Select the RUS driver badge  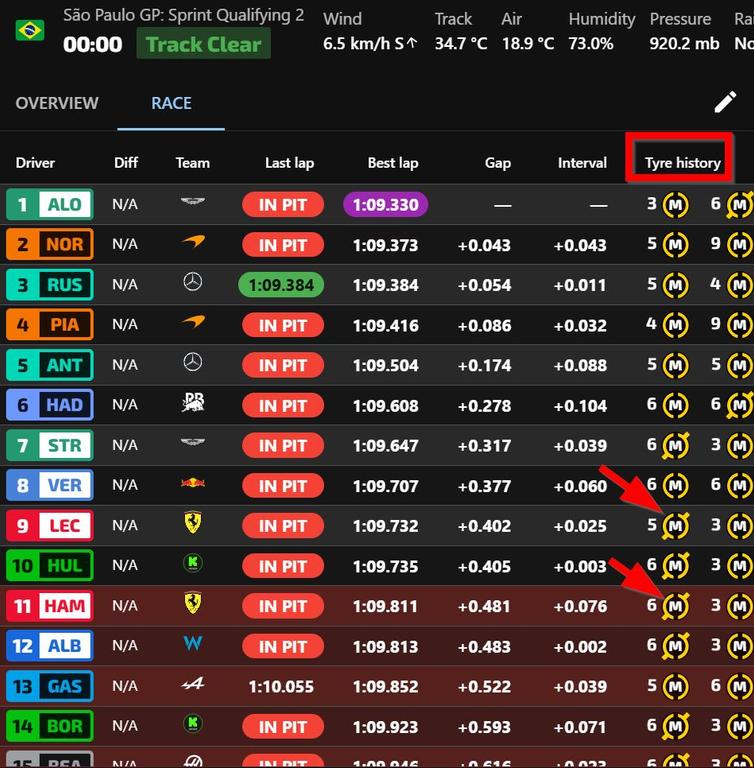pos(49,285)
